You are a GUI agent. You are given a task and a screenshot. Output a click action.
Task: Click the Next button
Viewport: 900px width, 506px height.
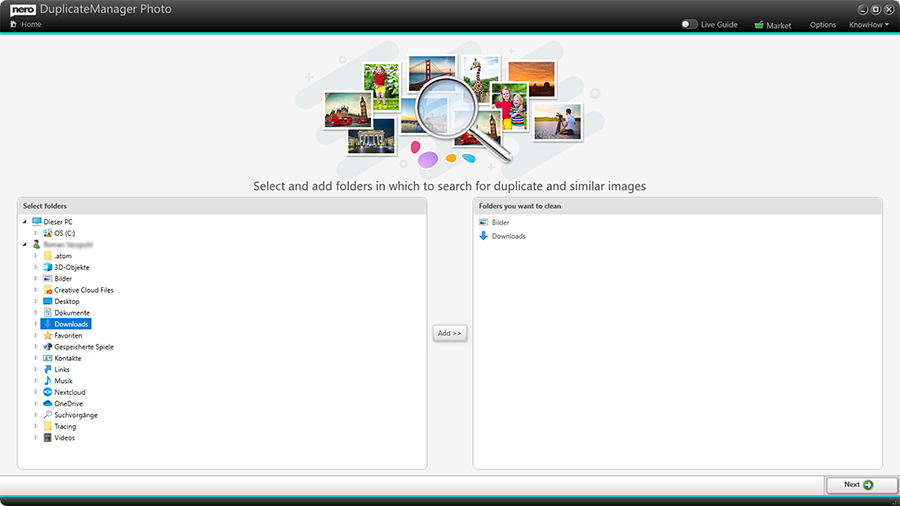[x=862, y=485]
